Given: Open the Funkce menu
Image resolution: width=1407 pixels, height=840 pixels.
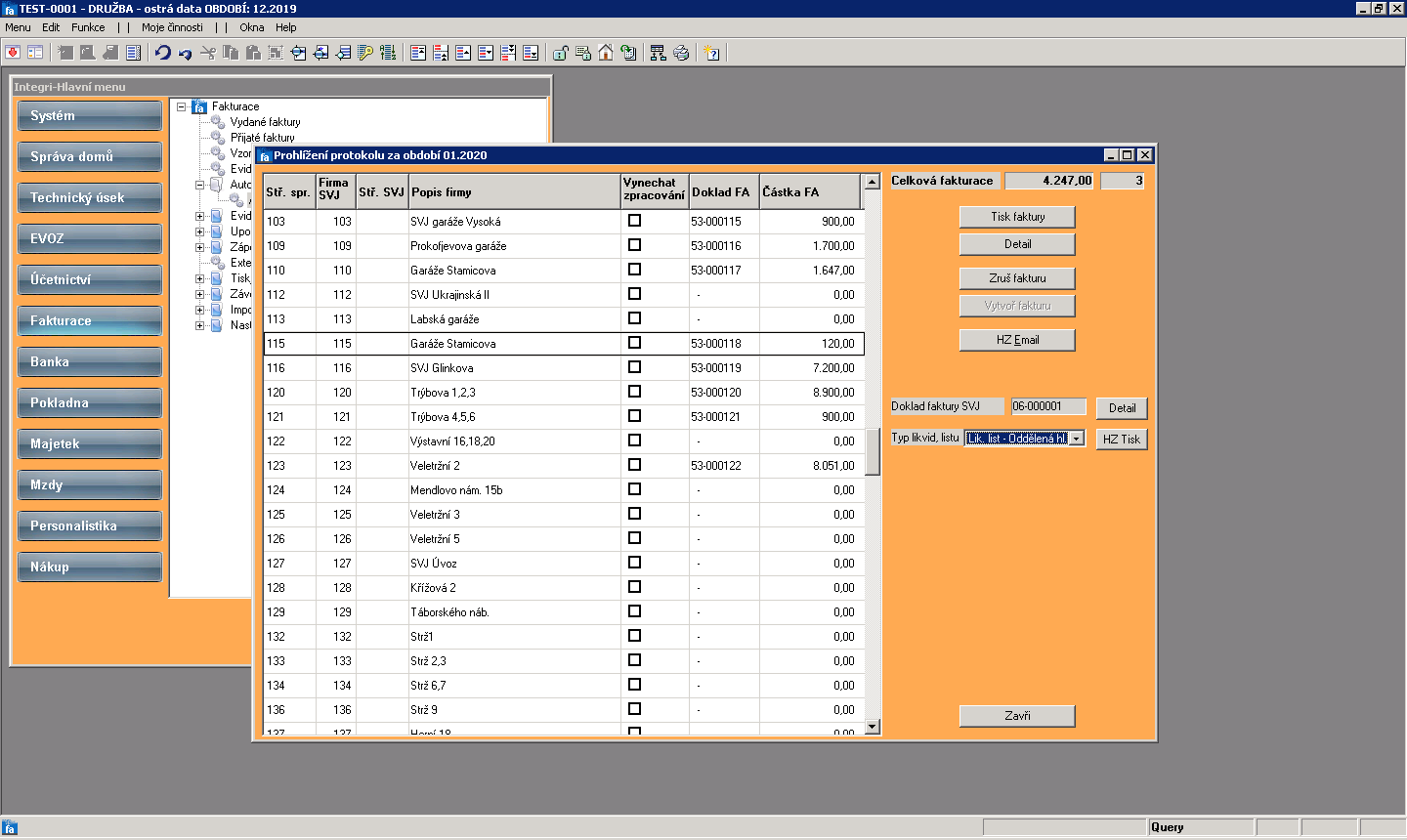Looking at the screenshot, I should click(88, 27).
